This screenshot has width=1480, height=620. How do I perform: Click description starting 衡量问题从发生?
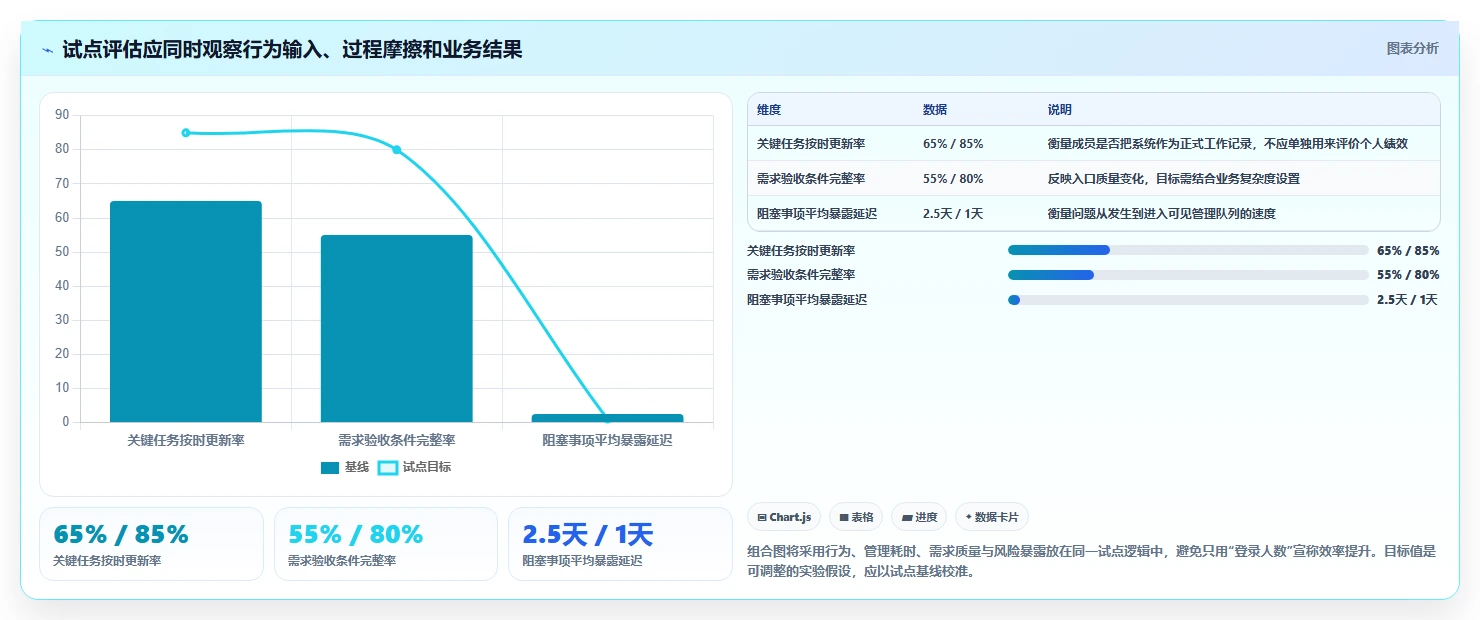click(1161, 213)
